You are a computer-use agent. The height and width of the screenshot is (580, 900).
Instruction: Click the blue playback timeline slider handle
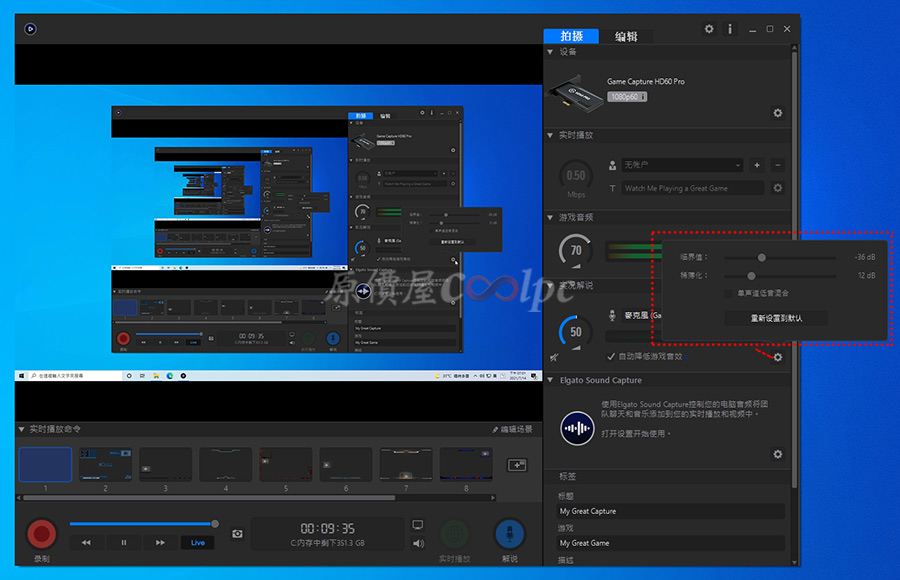point(215,524)
